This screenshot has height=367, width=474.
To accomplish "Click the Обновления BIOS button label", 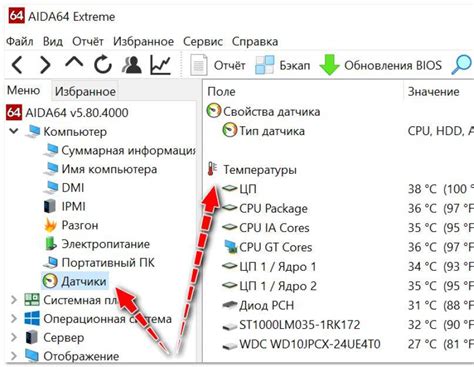I will click(393, 65).
